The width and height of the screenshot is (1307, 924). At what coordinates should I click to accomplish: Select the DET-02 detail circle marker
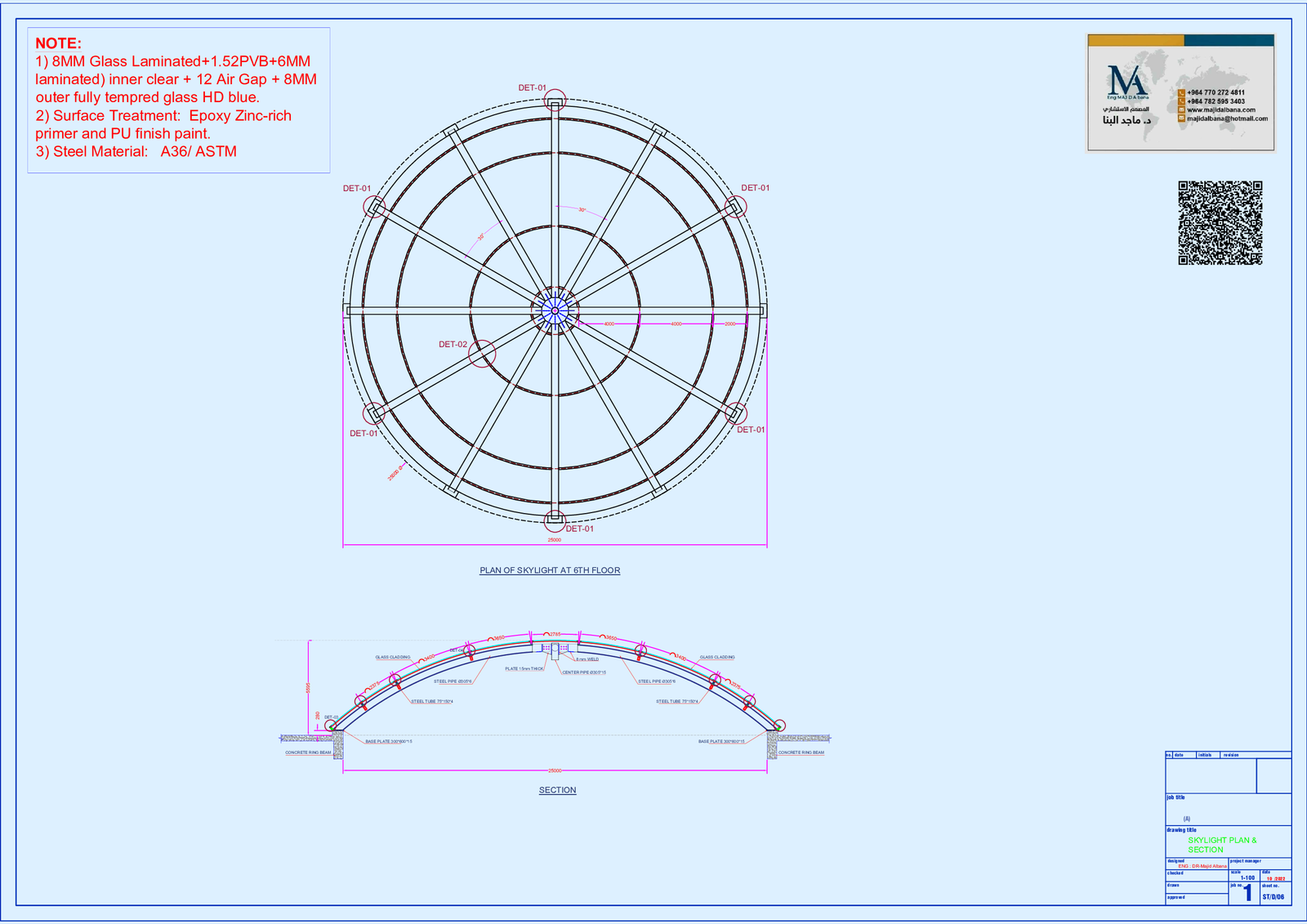coord(483,353)
